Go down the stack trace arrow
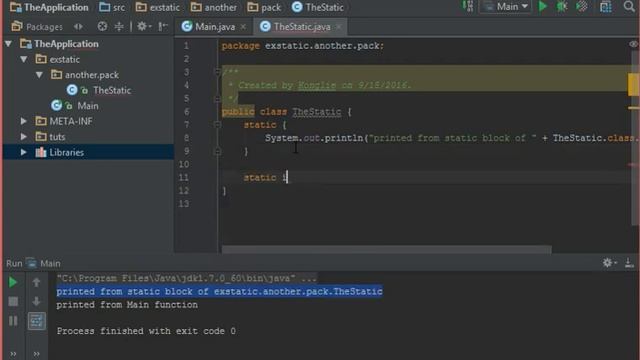The height and width of the screenshot is (360, 640). click(x=36, y=301)
